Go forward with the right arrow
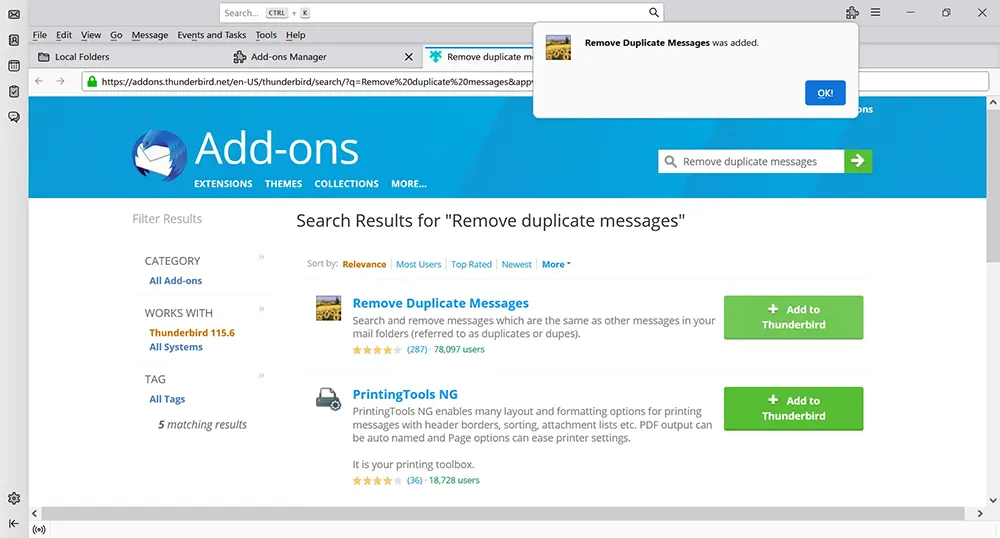The image size is (1000, 538). point(61,81)
